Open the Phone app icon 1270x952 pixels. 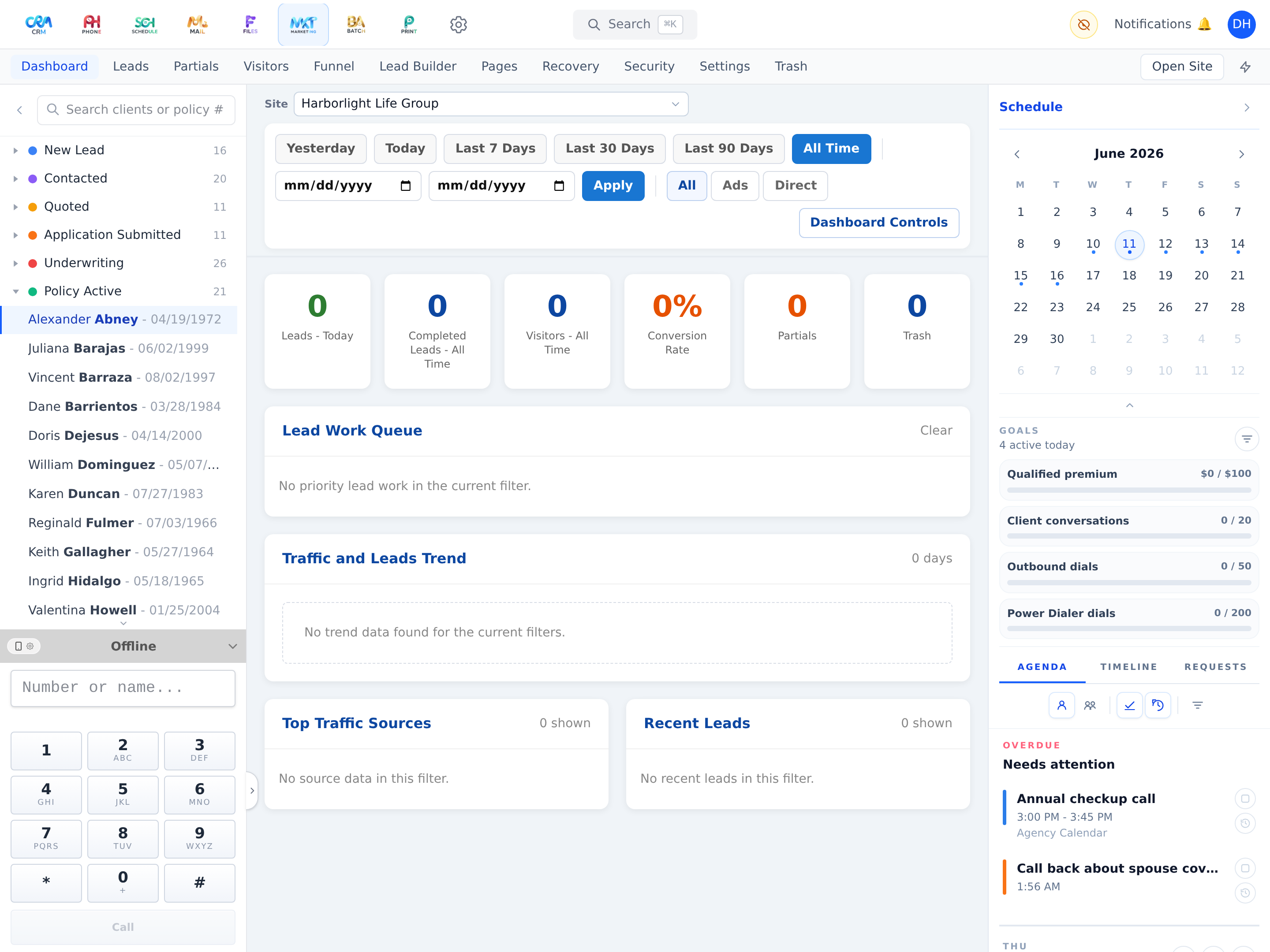point(92,25)
